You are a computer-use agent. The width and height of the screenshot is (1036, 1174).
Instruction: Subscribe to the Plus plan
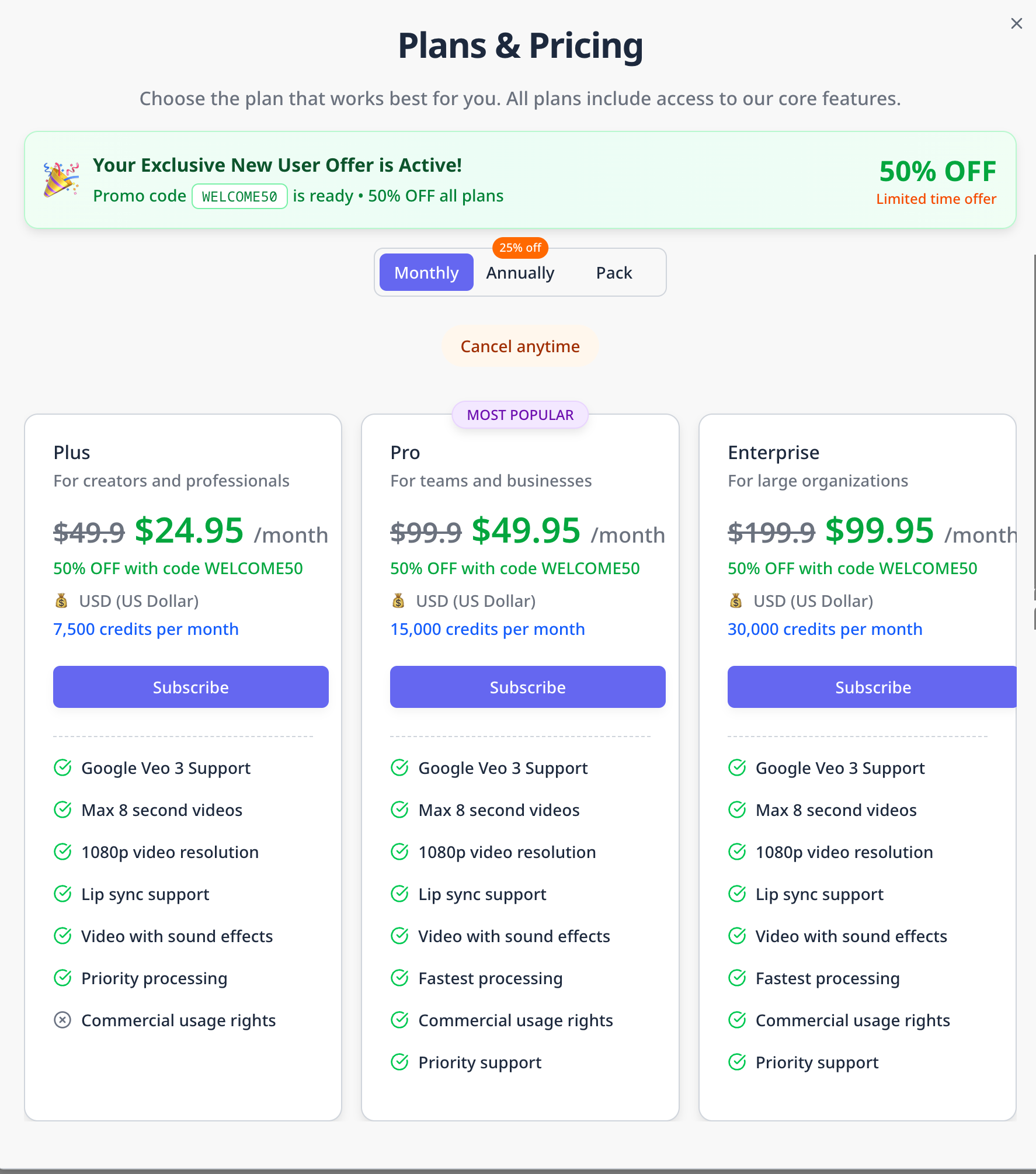click(x=191, y=687)
